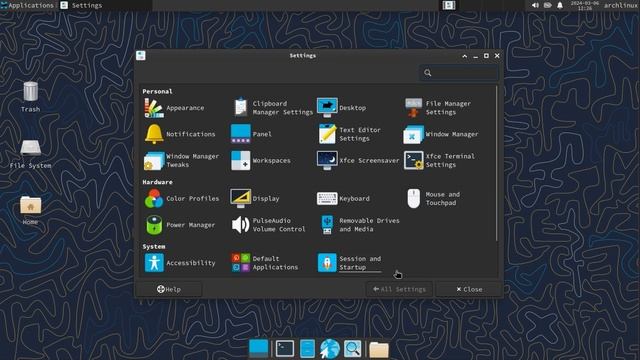Open the Accessibility settings
The width and height of the screenshot is (640, 360).
pos(180,263)
